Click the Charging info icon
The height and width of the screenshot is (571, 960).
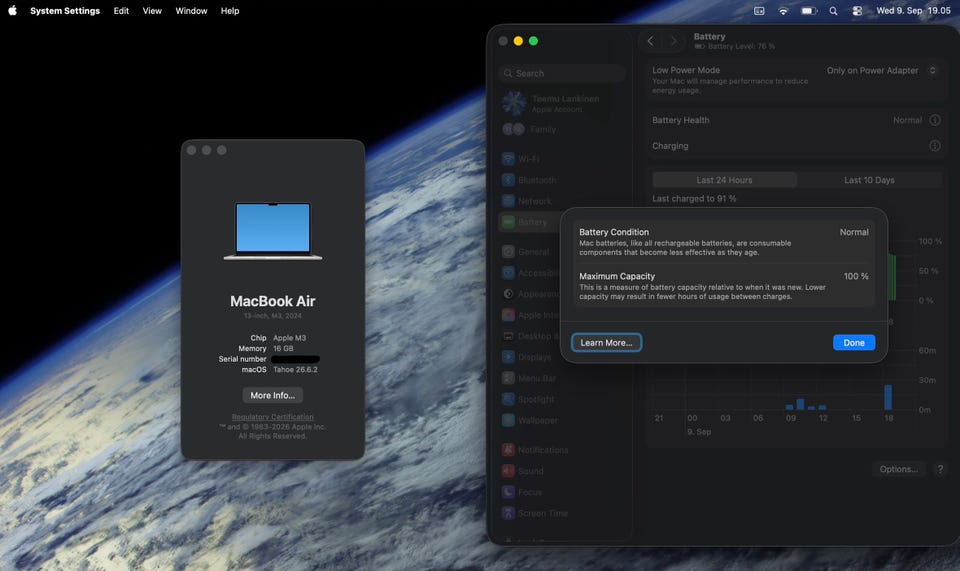point(935,146)
